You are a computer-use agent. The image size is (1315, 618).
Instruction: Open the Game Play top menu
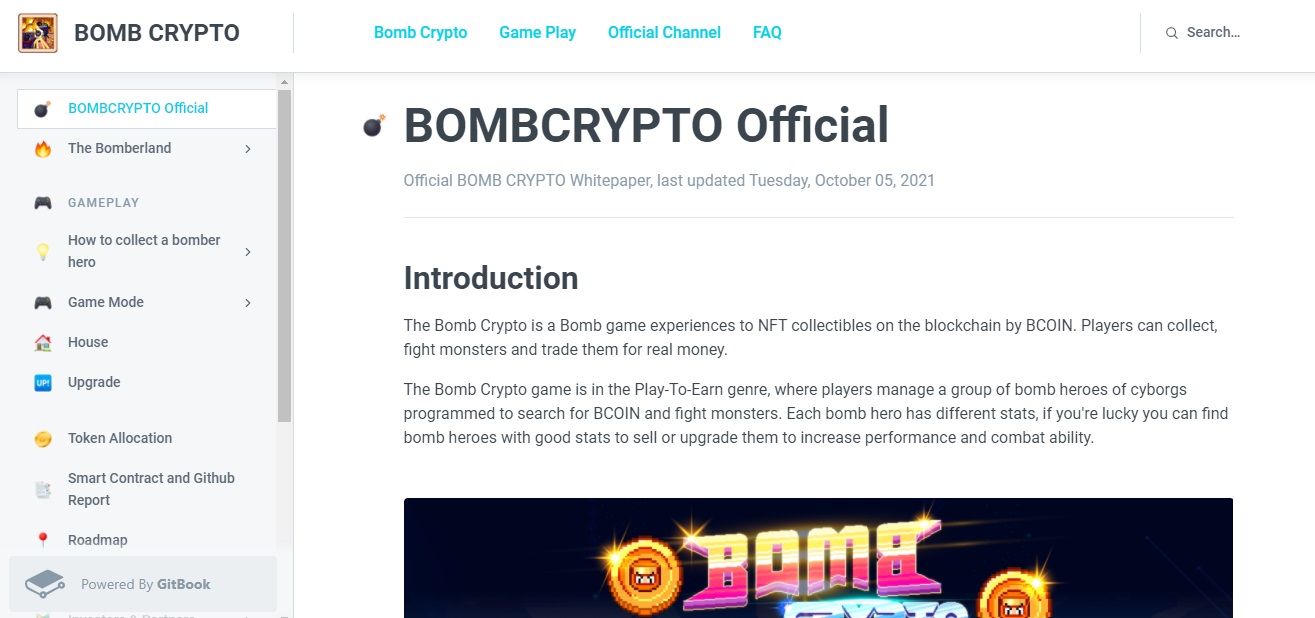tap(537, 33)
